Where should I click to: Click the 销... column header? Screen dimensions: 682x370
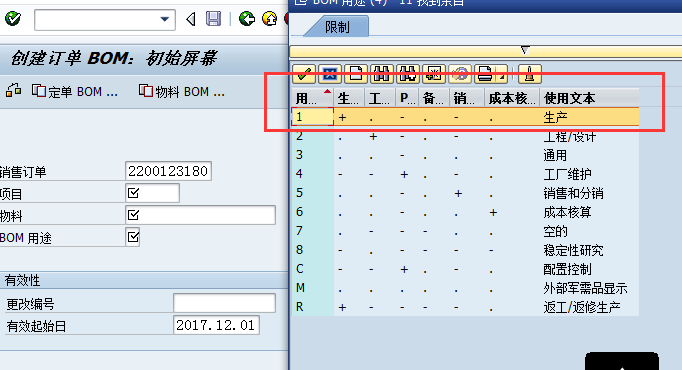tap(467, 98)
